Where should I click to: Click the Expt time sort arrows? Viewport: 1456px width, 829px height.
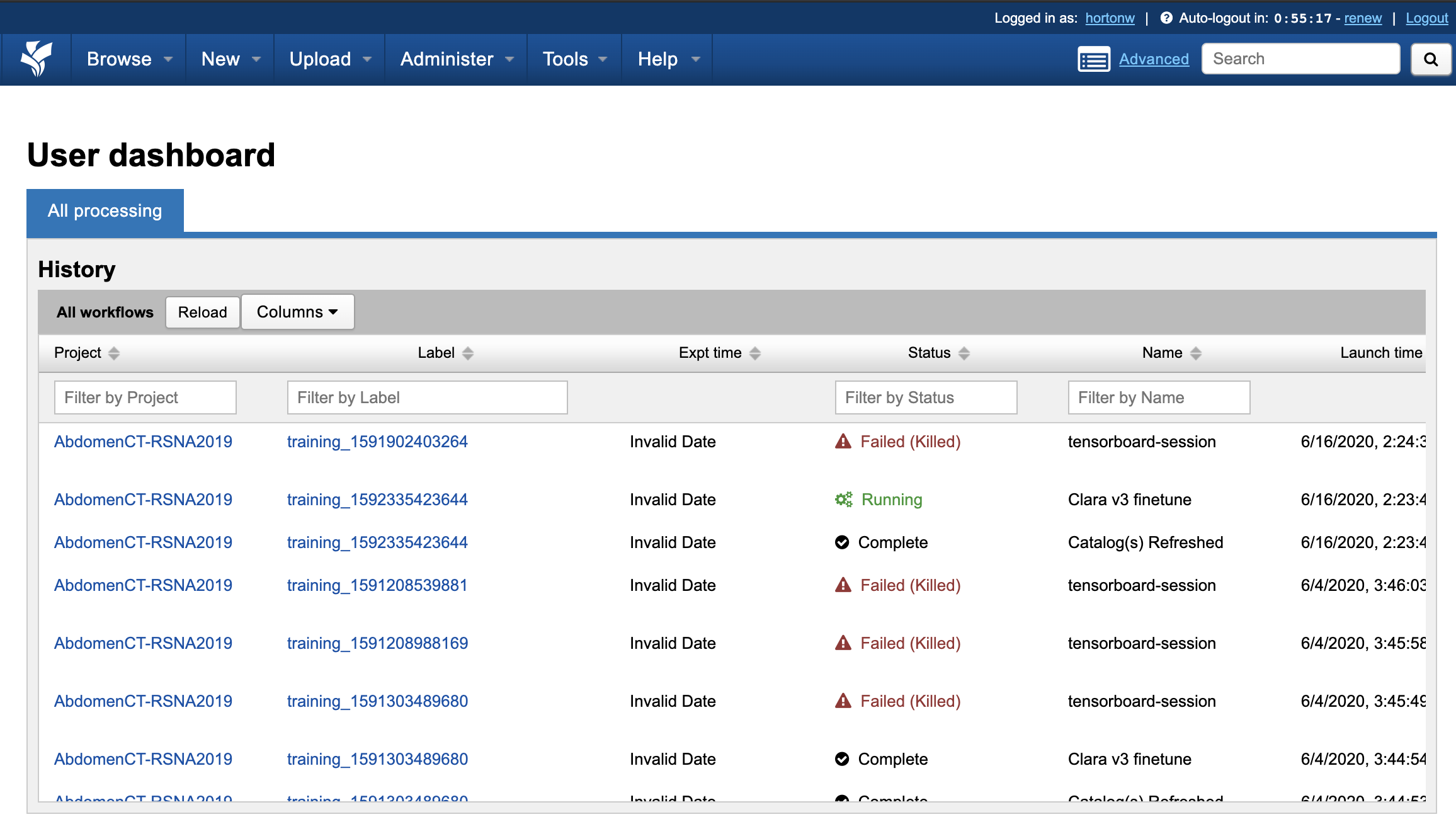tap(755, 353)
